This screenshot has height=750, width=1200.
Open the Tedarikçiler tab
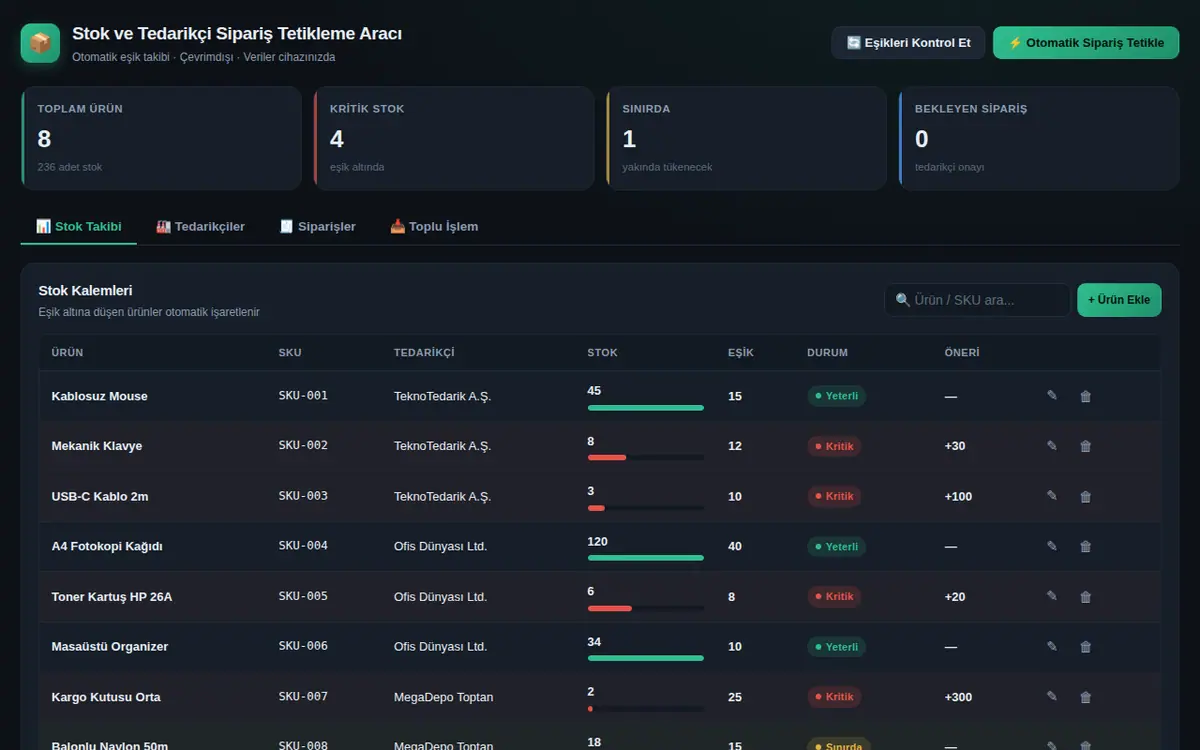200,227
